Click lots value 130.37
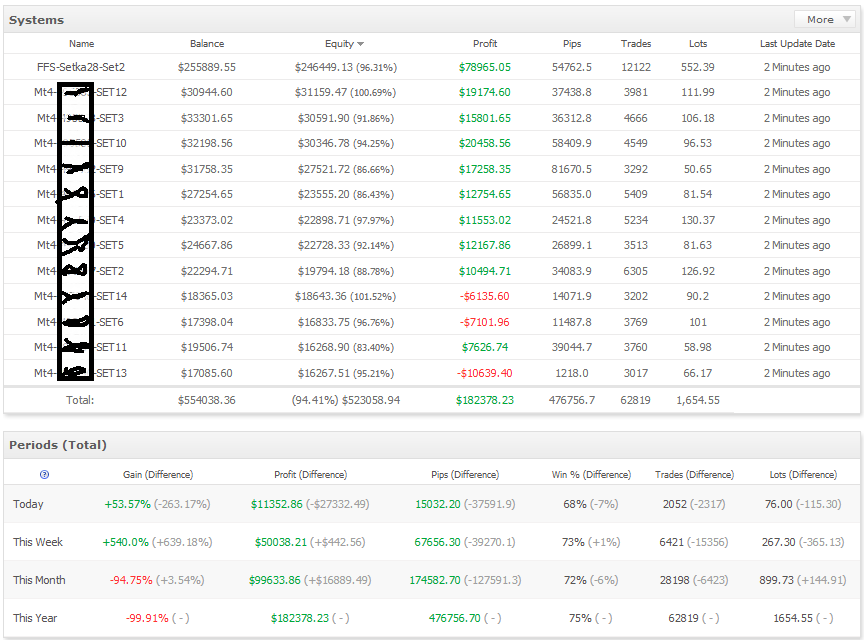Screen dimensions: 864x640 point(698,220)
